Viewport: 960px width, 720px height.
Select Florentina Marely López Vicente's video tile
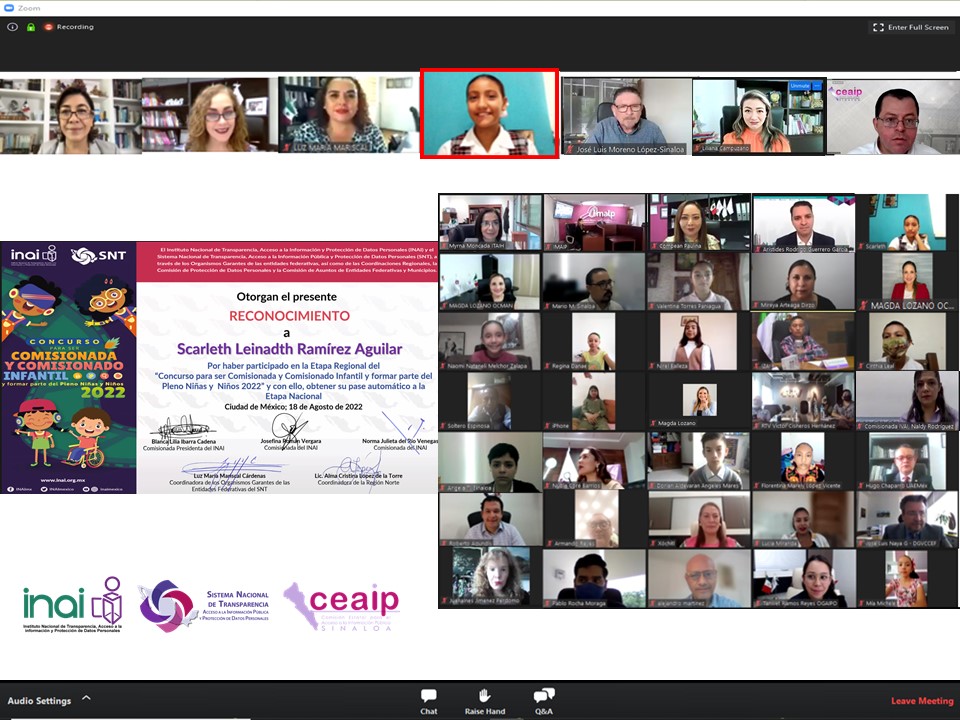click(803, 461)
